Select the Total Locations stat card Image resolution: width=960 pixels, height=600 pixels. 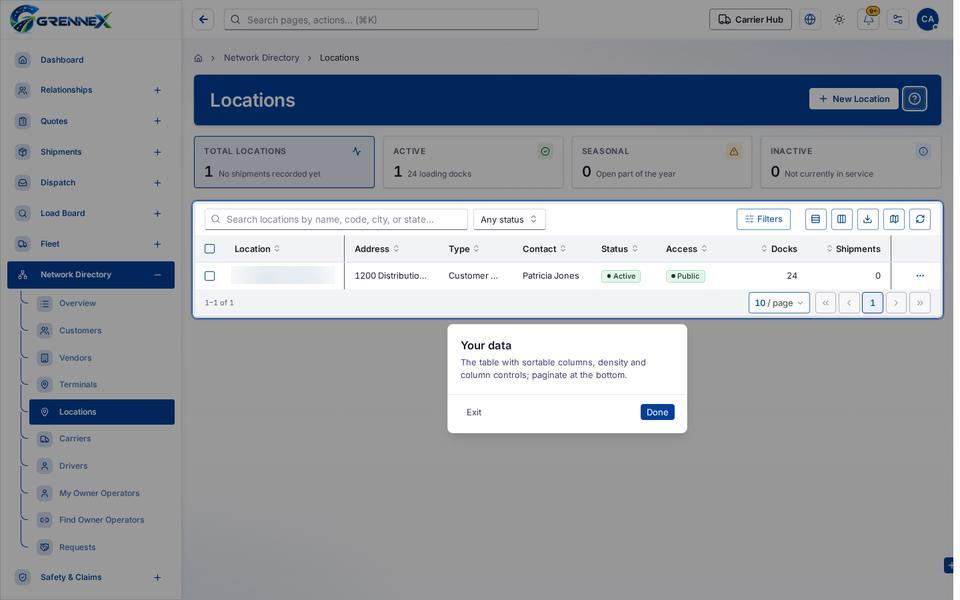point(284,162)
